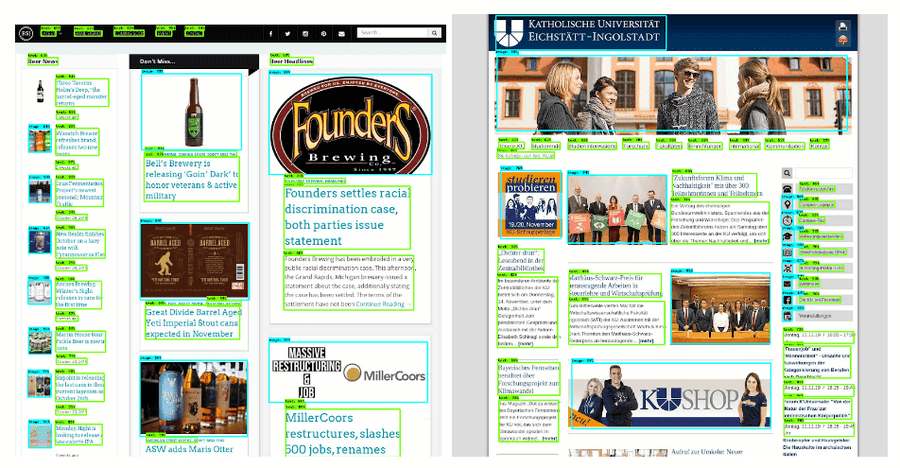The height and width of the screenshot is (468, 900).
Task: Click the envelope icon in university sidebar
Action: click(x=787, y=284)
